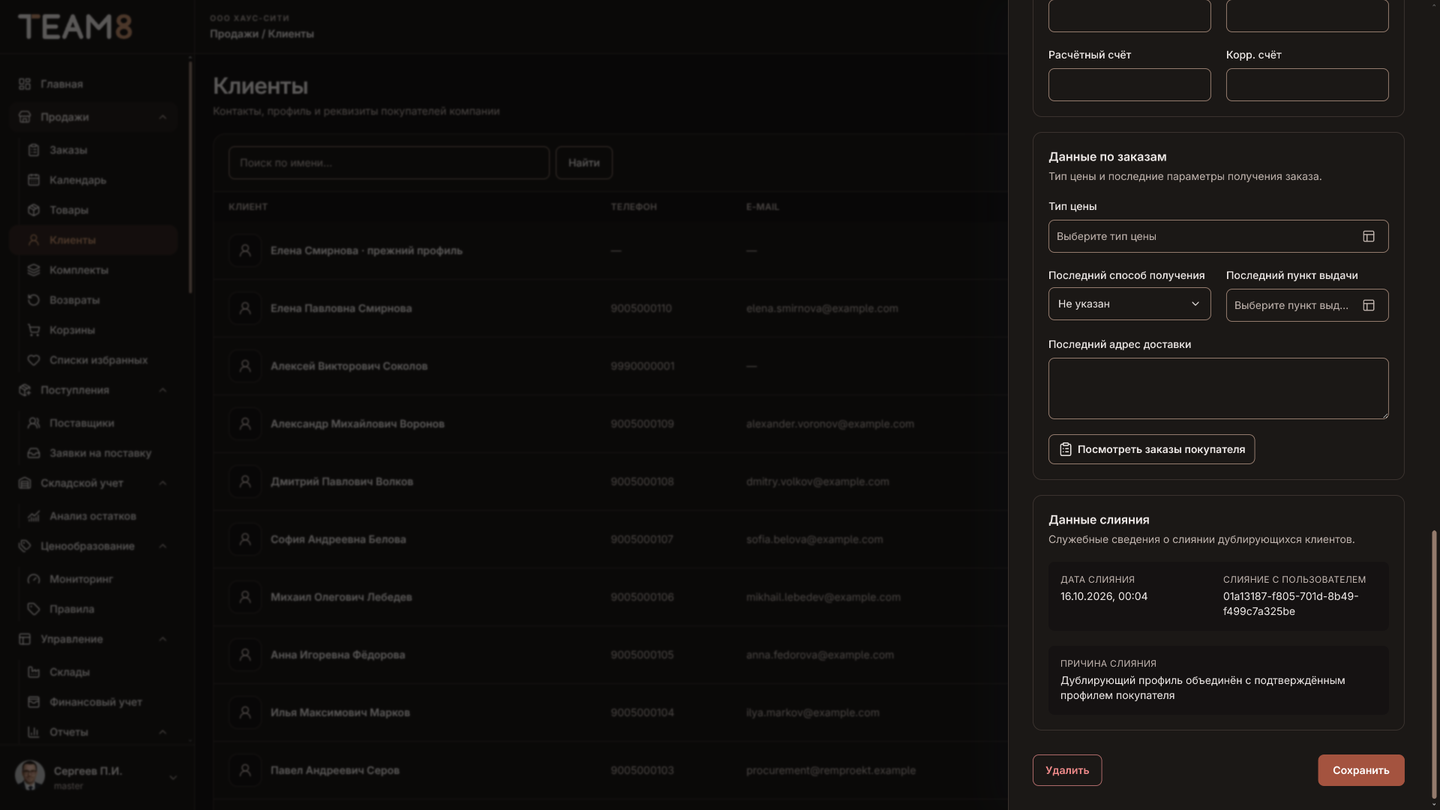Click the Мониторинг gauge icon
This screenshot has height=810, width=1440.
pyautogui.click(x=34, y=579)
